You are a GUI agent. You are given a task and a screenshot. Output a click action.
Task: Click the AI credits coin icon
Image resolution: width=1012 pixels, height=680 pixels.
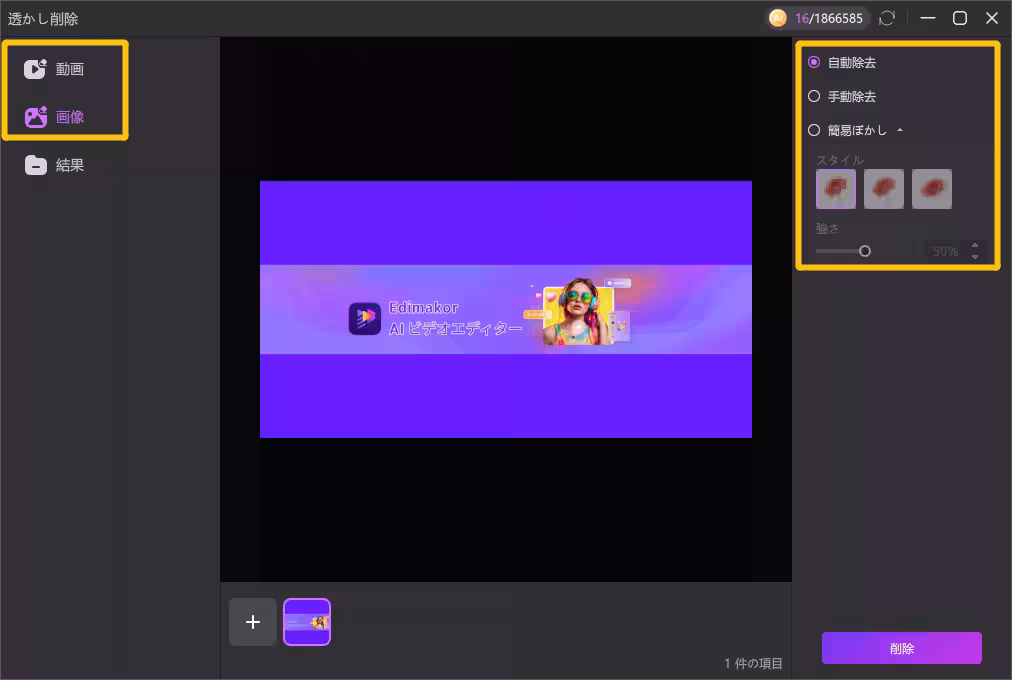click(x=778, y=18)
